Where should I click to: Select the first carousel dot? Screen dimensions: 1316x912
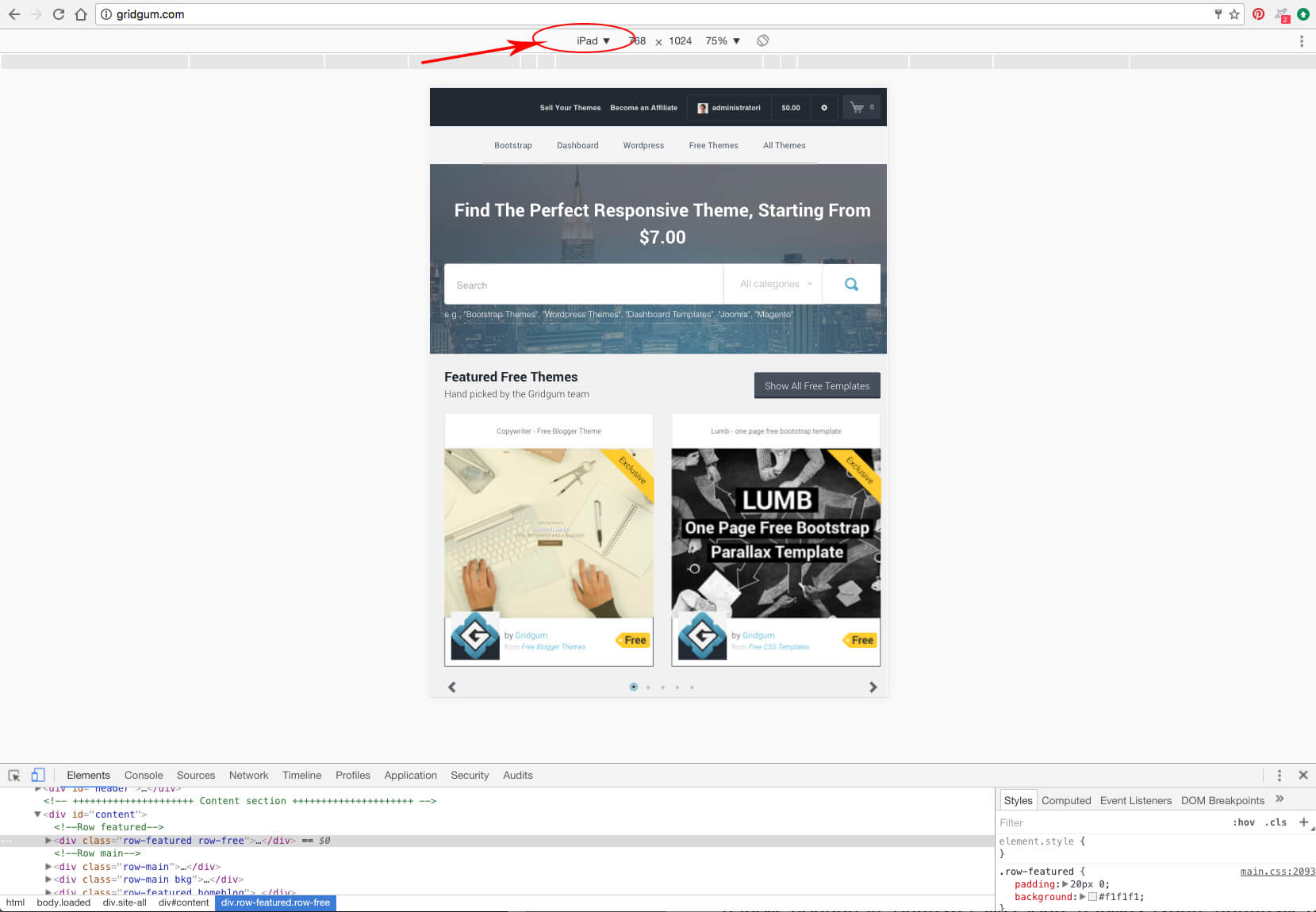coord(633,687)
